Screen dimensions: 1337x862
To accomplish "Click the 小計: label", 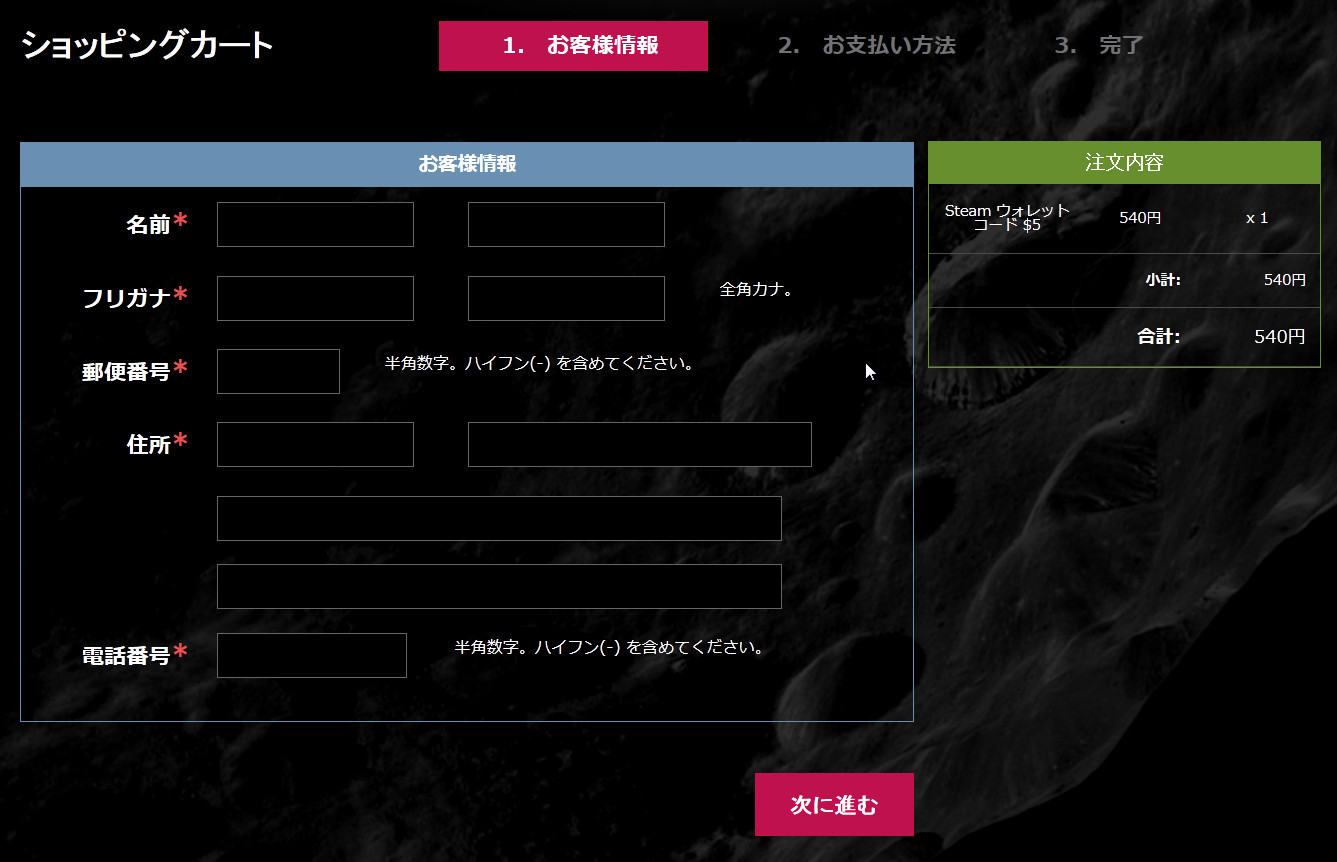I will (x=1163, y=280).
